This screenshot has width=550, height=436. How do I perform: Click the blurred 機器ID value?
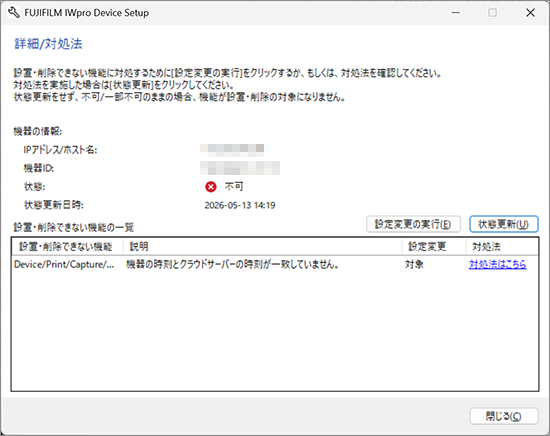(x=240, y=168)
